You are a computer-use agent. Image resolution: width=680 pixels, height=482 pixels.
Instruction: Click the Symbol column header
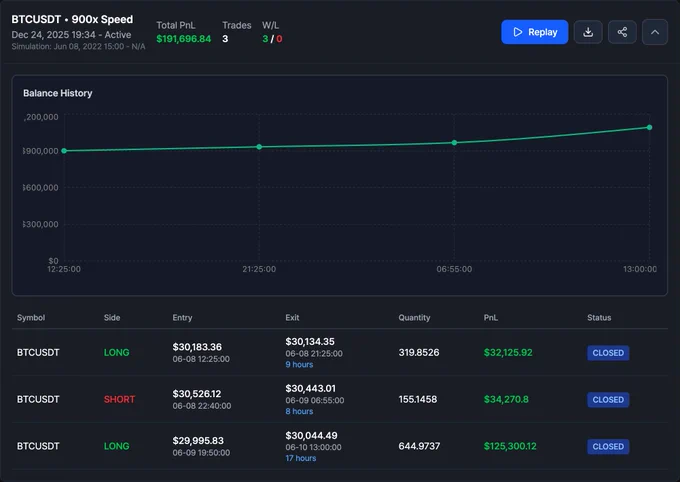[31, 318]
